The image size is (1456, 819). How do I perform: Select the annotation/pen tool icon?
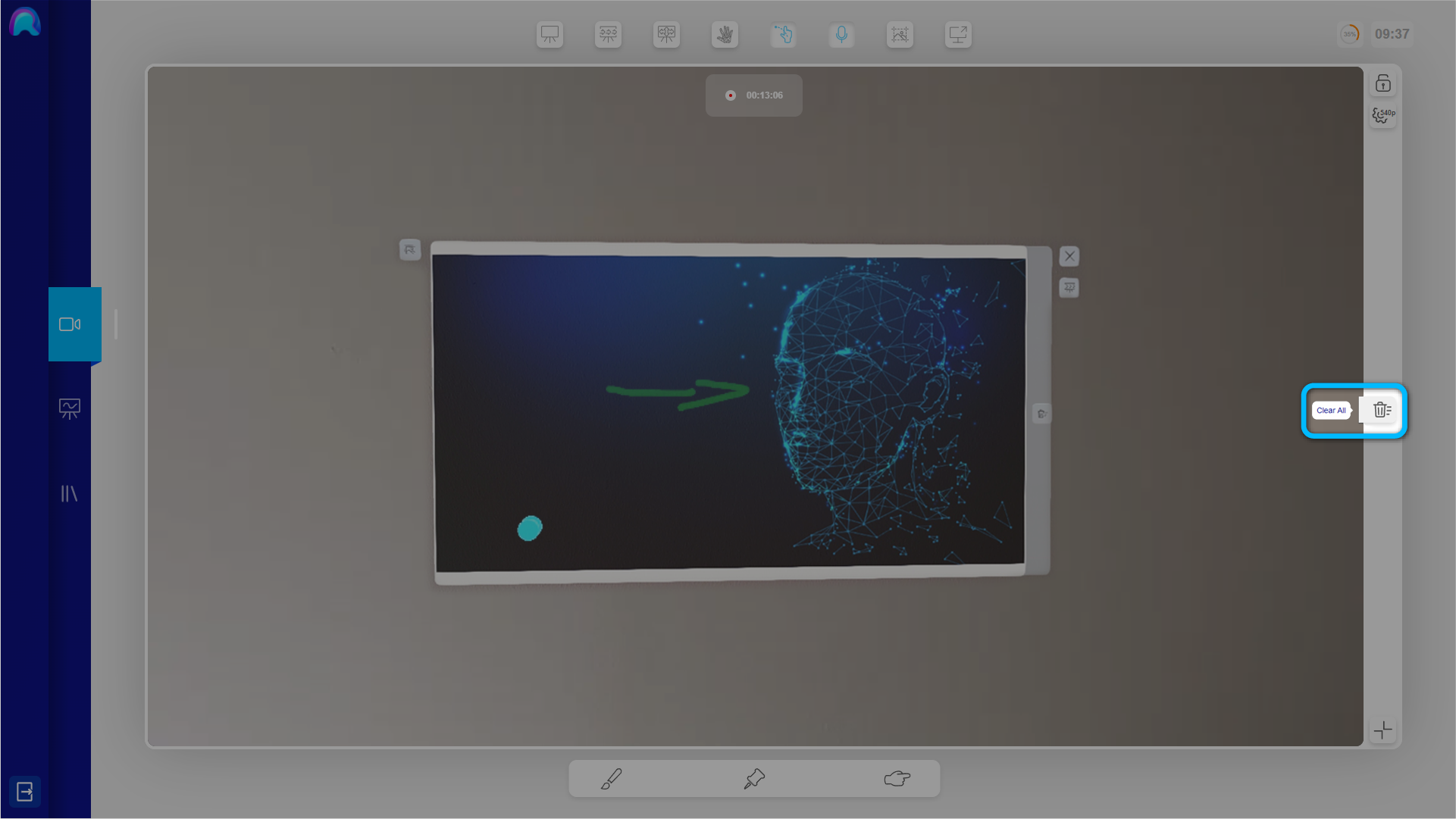pos(612,779)
